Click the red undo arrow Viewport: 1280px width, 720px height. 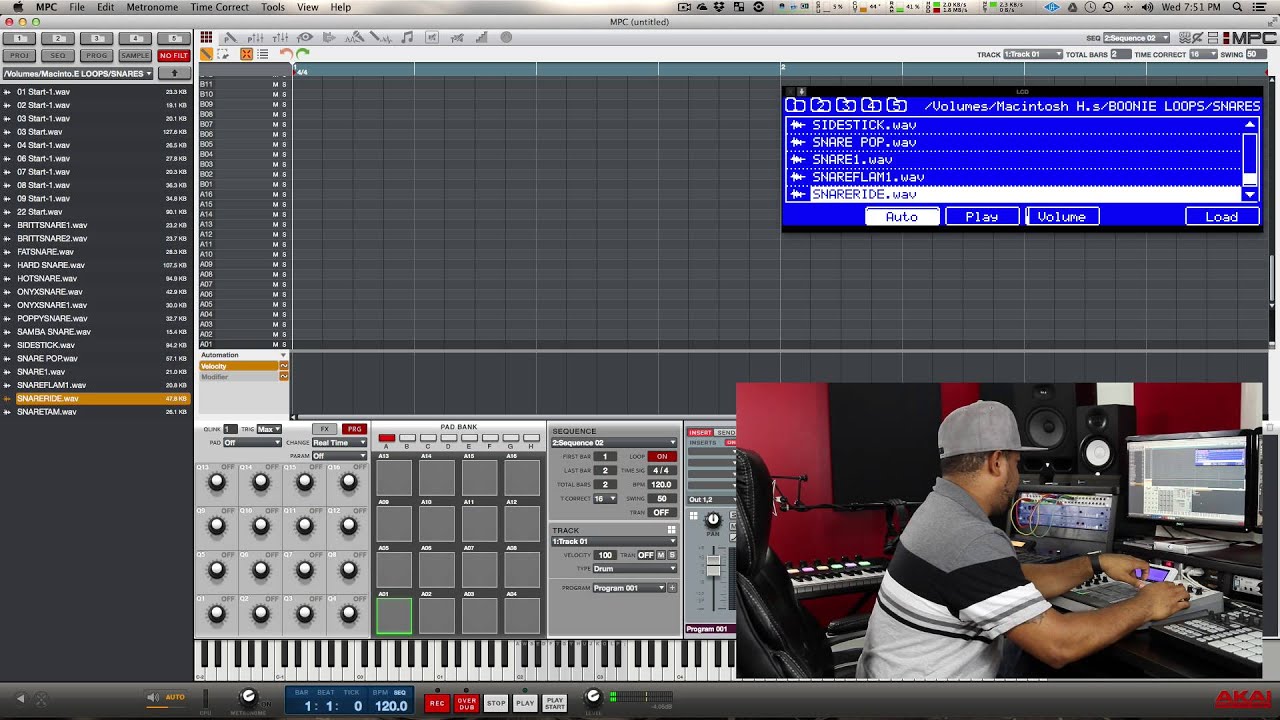tap(286, 54)
